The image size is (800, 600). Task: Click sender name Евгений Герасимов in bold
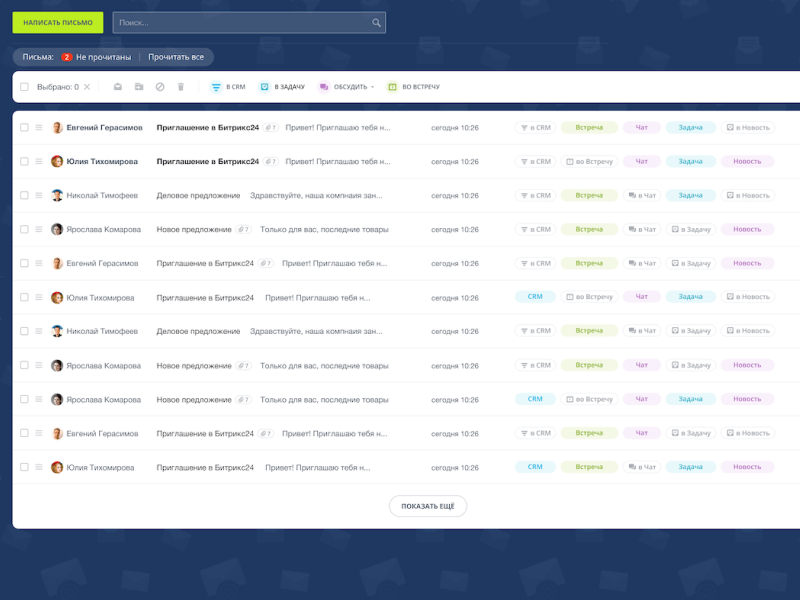(x=105, y=128)
